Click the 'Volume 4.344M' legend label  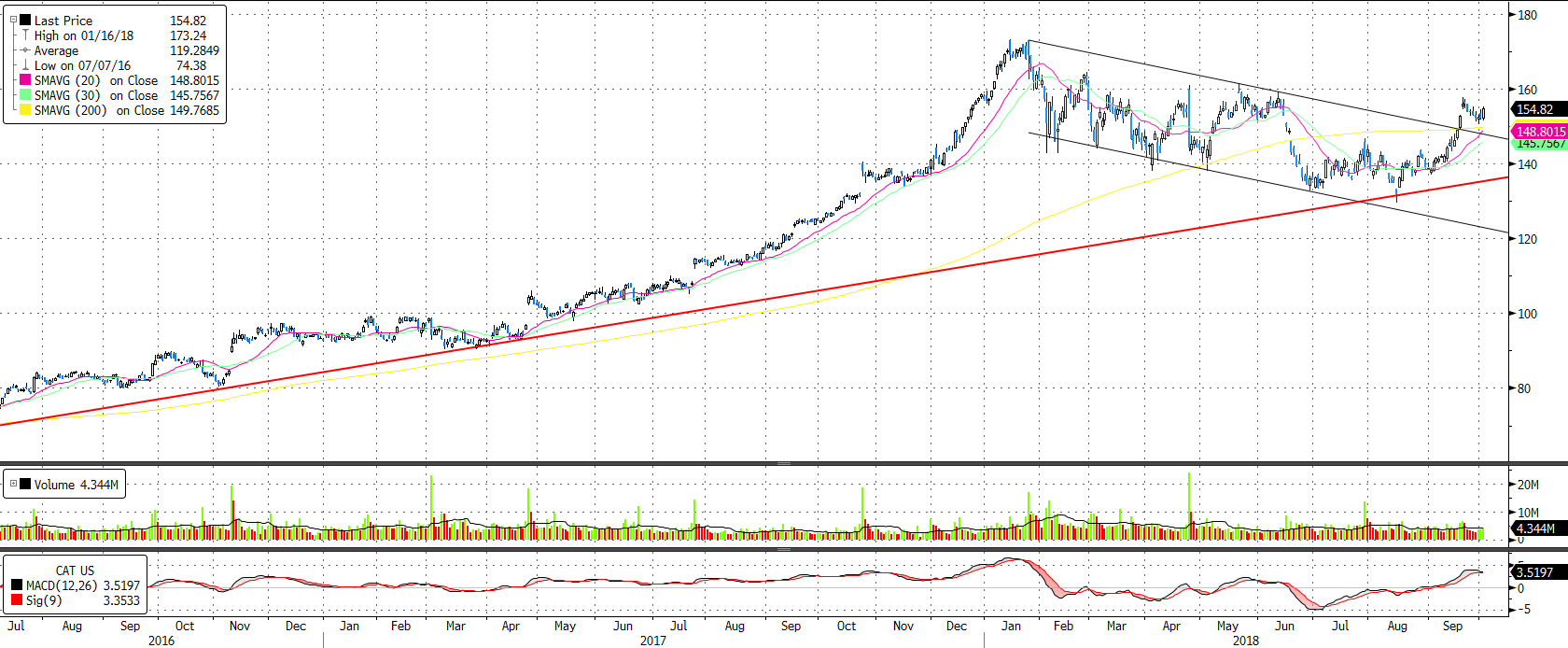pos(77,485)
